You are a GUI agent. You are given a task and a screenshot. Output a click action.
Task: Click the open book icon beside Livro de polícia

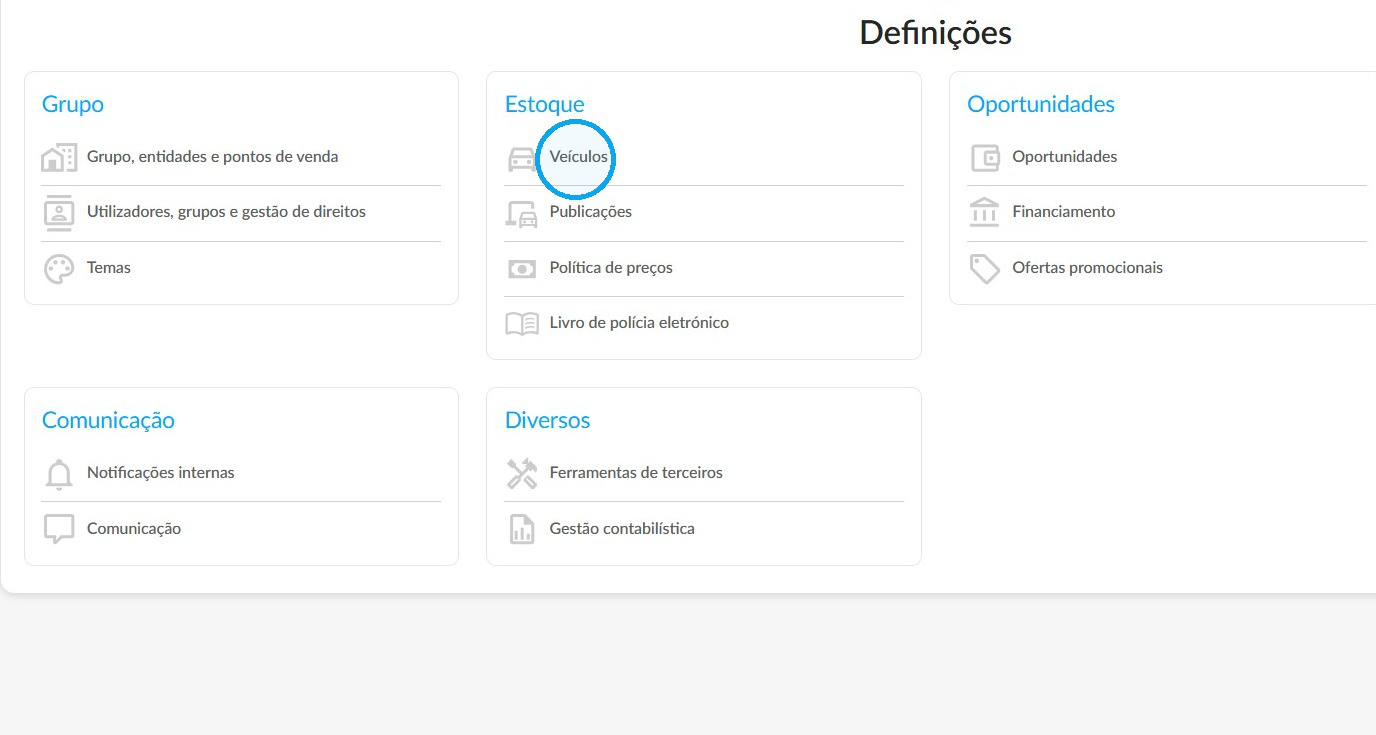click(x=522, y=324)
